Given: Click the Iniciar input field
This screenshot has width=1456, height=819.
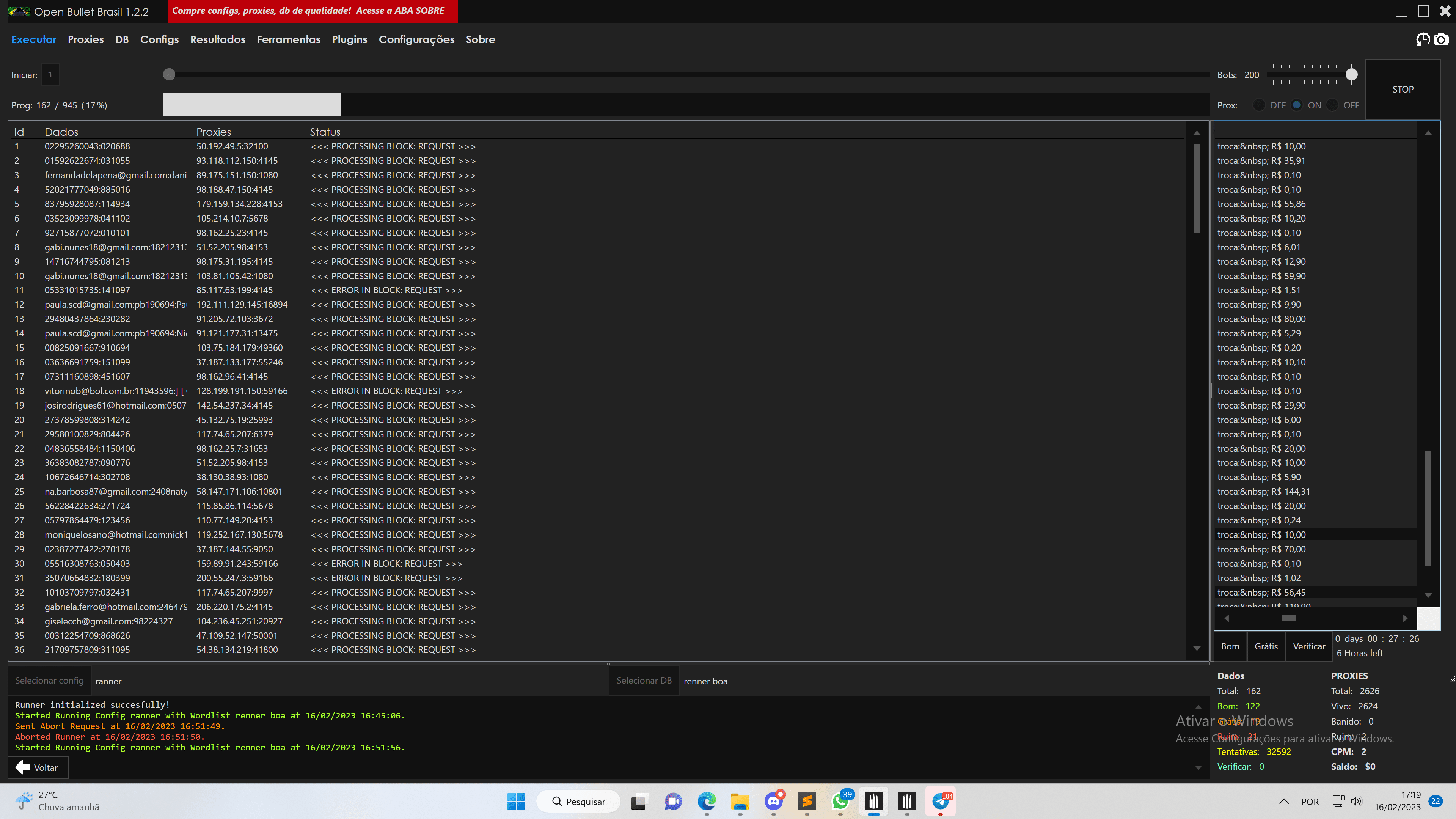Looking at the screenshot, I should pyautogui.click(x=50, y=74).
